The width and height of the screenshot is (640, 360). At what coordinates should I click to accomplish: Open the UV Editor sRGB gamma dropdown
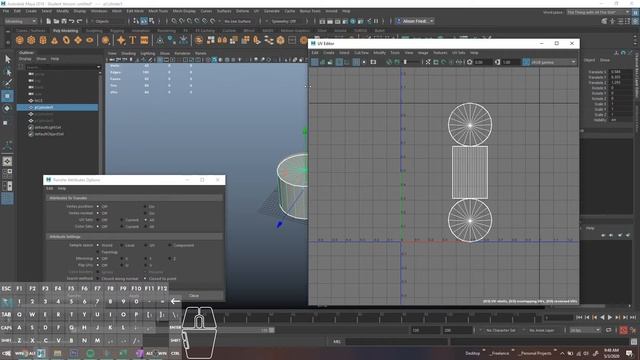(553, 62)
